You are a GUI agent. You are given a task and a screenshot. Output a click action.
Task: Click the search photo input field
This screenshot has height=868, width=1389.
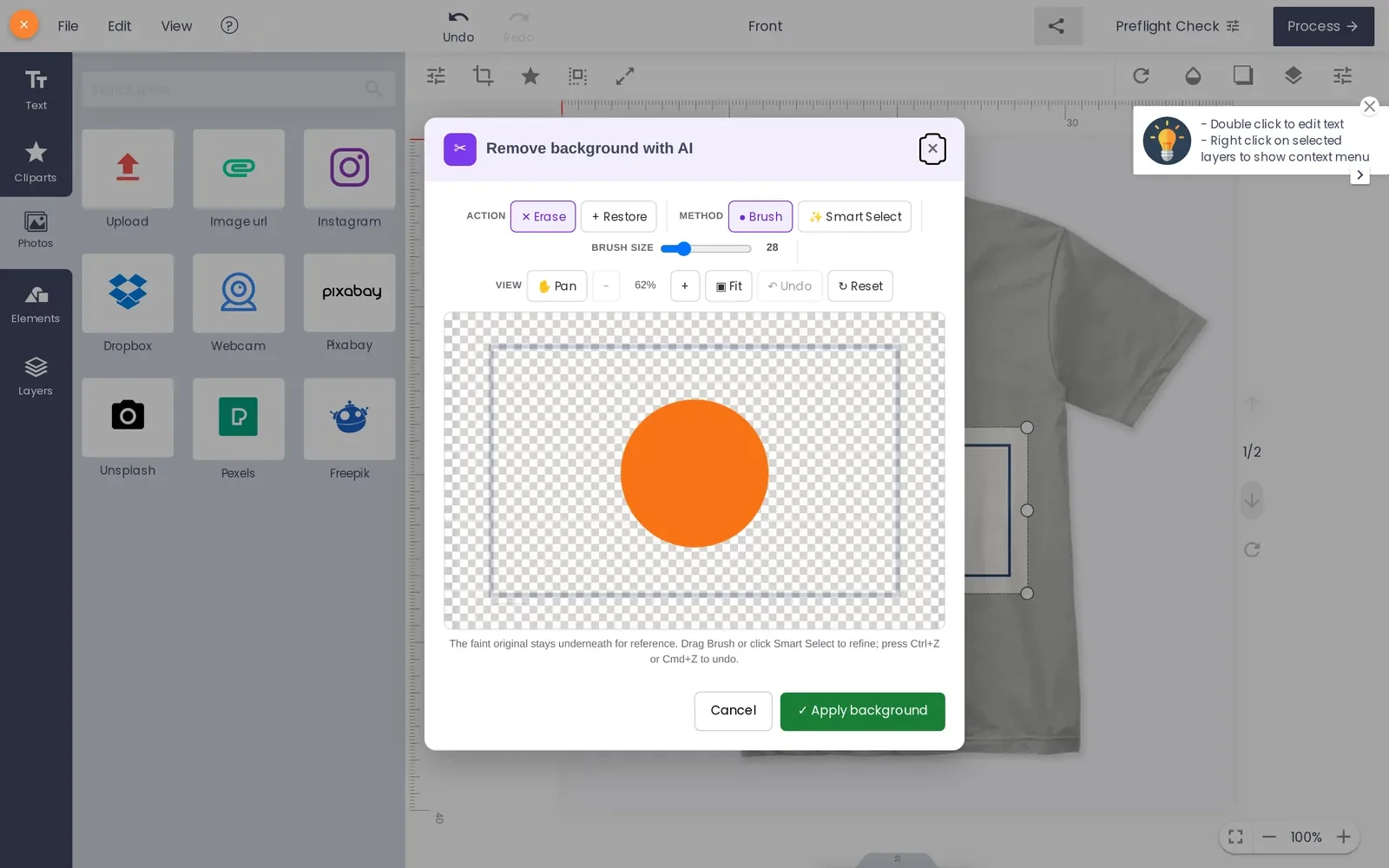point(239,89)
